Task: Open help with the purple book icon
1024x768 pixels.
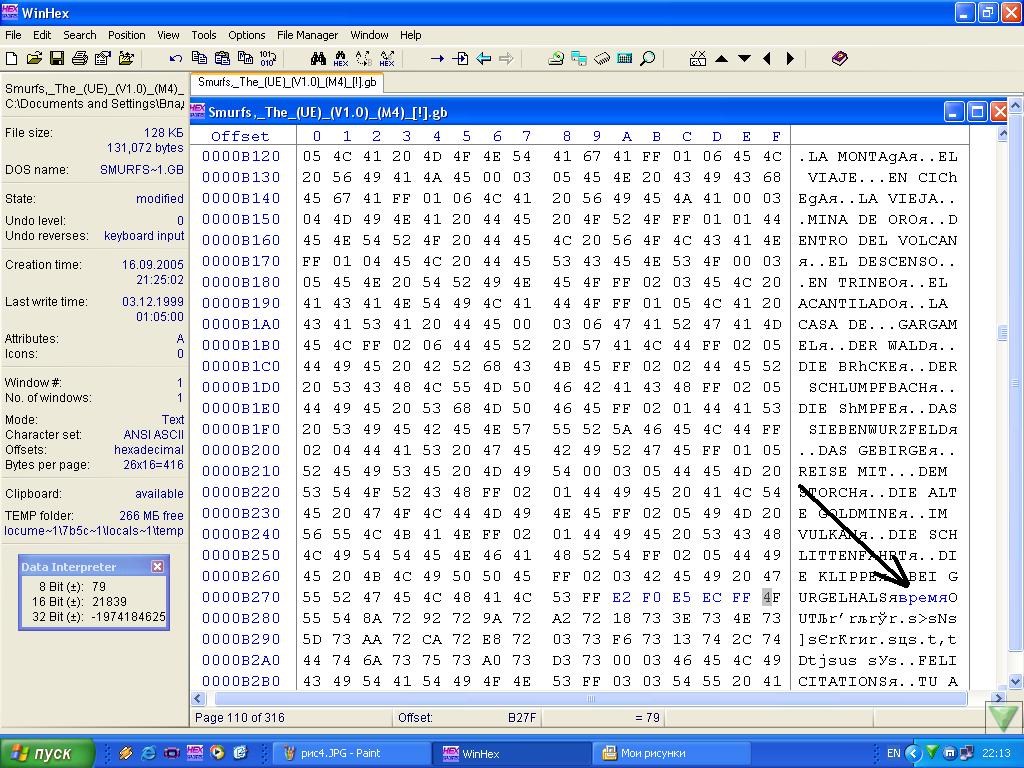Action: [x=840, y=59]
